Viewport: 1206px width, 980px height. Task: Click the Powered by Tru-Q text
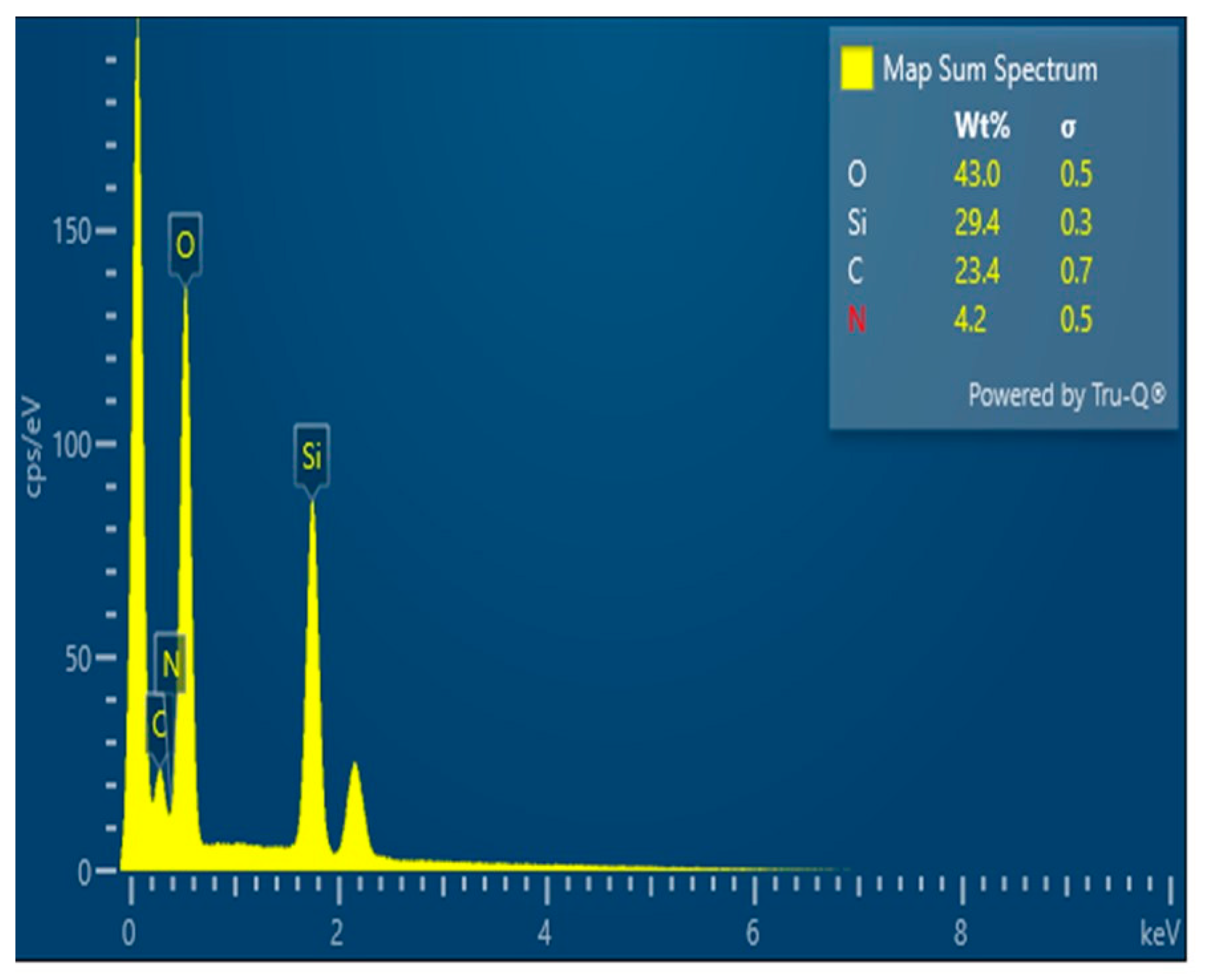click(x=1066, y=394)
